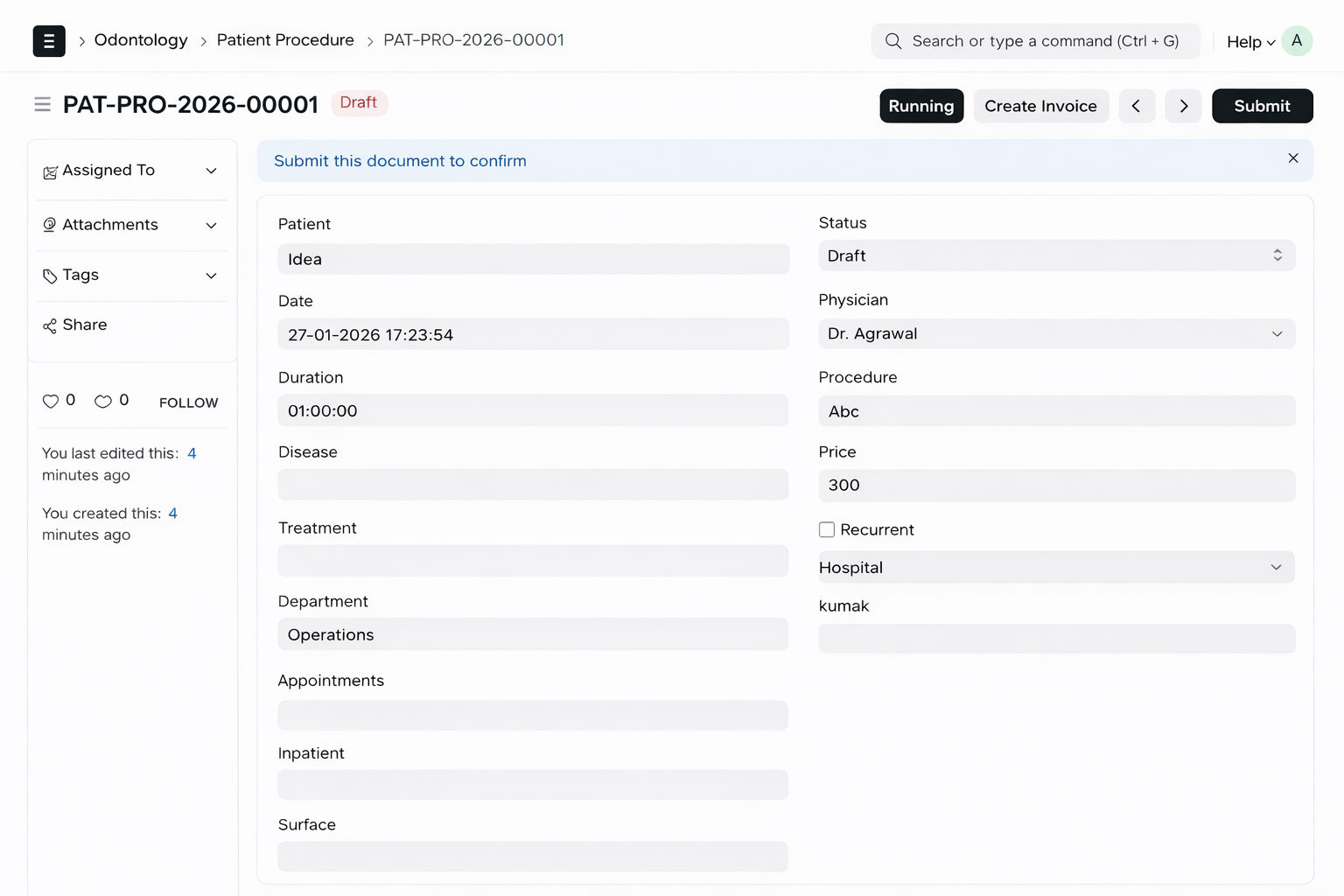
Task: Click the empty Inpatient field
Action: coord(533,785)
